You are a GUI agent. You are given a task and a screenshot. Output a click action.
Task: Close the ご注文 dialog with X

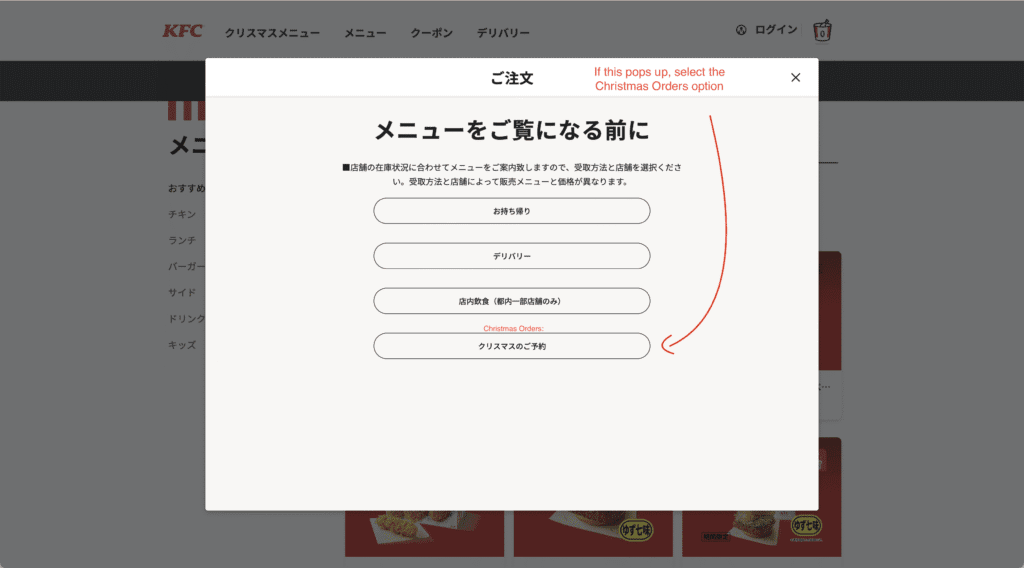point(795,78)
